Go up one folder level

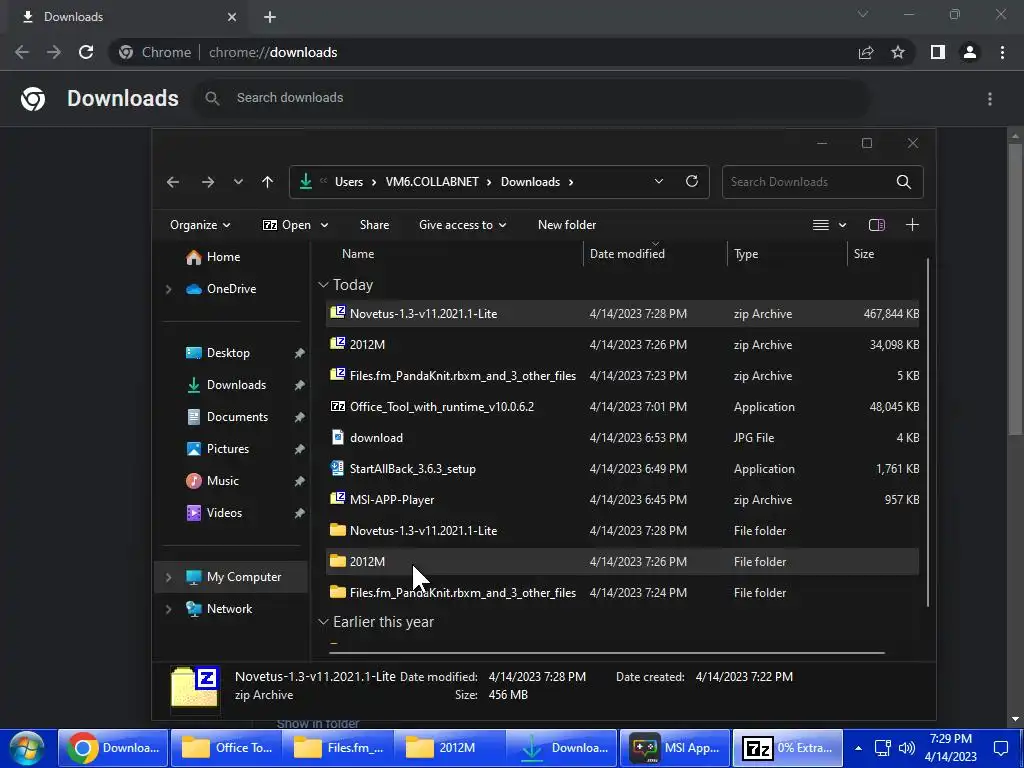click(267, 182)
